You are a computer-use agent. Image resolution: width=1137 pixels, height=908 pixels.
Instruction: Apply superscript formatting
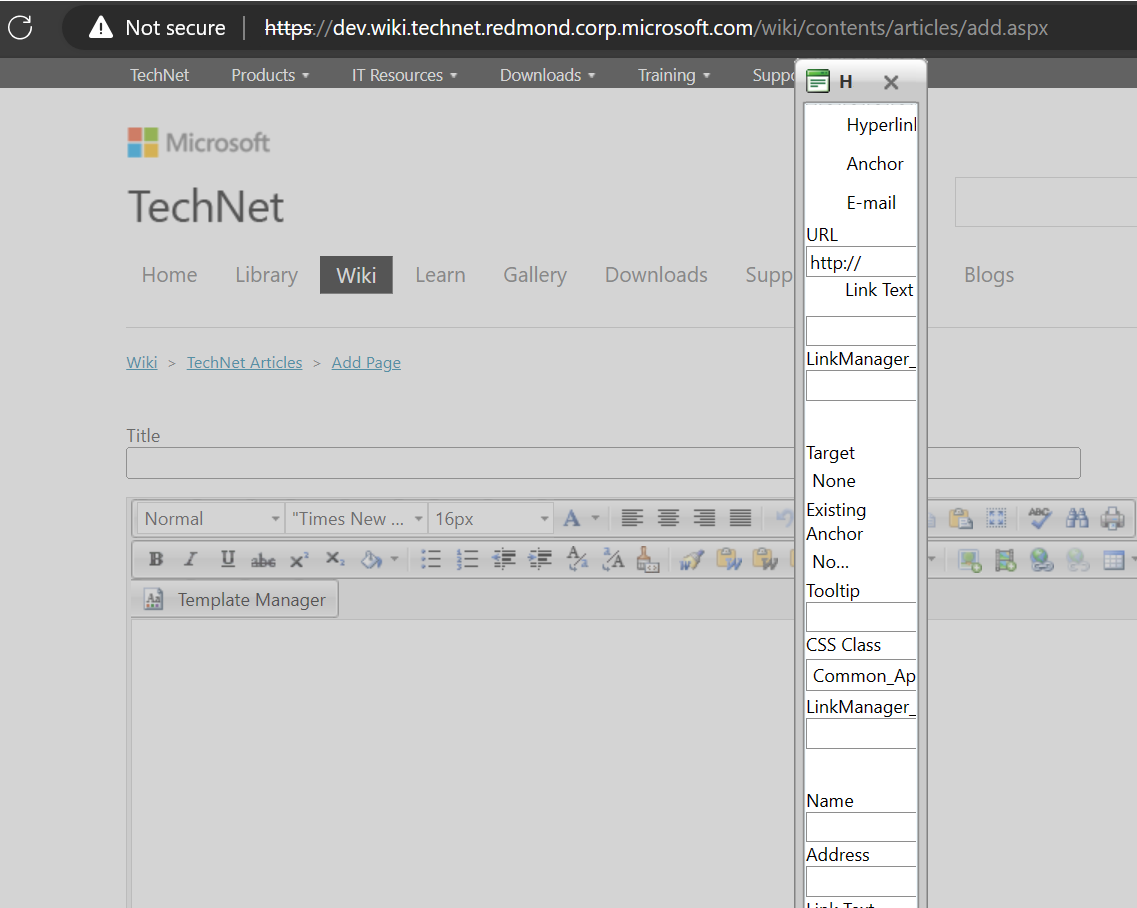pos(298,559)
